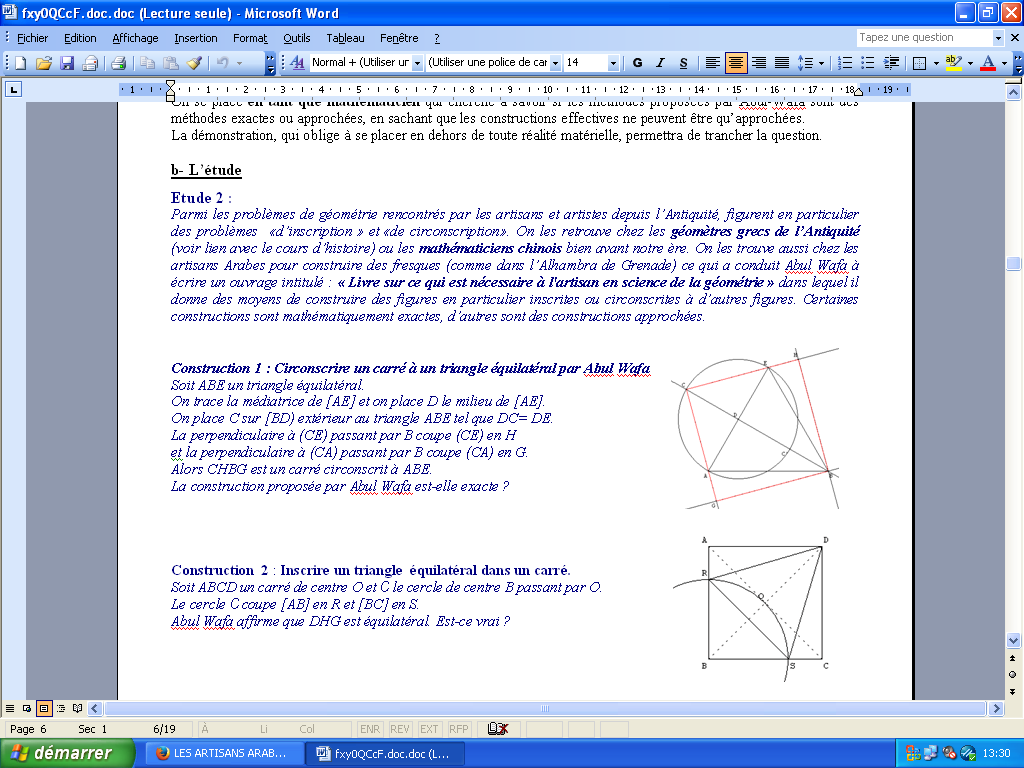
Task: Open the font size dropdown showing 14
Action: [x=613, y=63]
